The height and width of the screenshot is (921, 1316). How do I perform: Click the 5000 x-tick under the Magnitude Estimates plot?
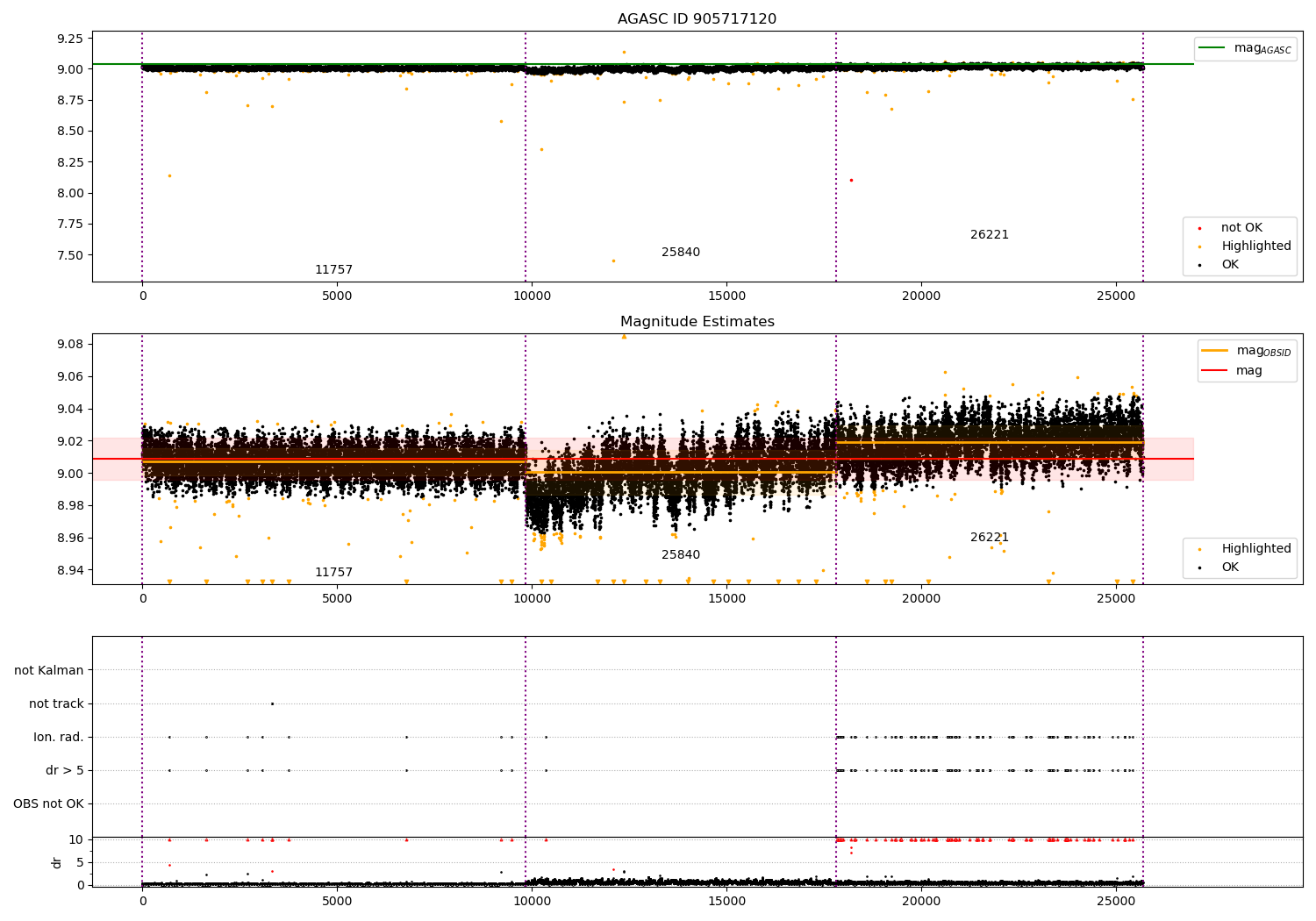337,599
